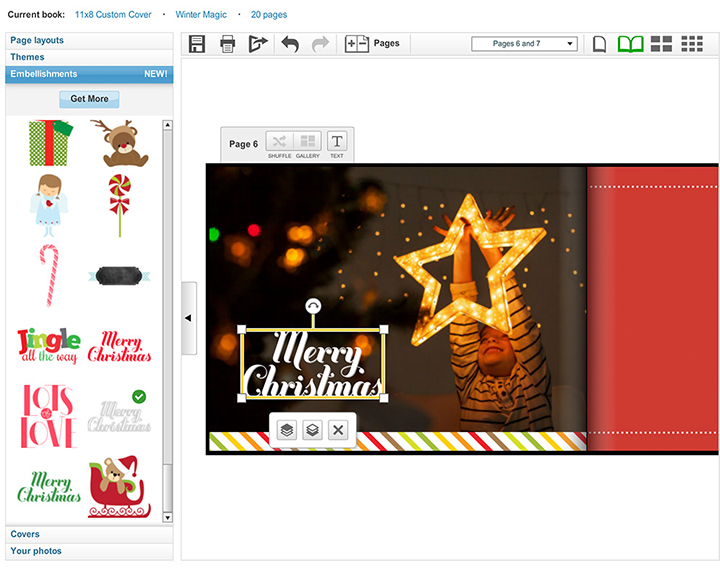Screen dimensions: 720x576
Task: Select the Lots of Love embellishment
Action: [x=48, y=416]
